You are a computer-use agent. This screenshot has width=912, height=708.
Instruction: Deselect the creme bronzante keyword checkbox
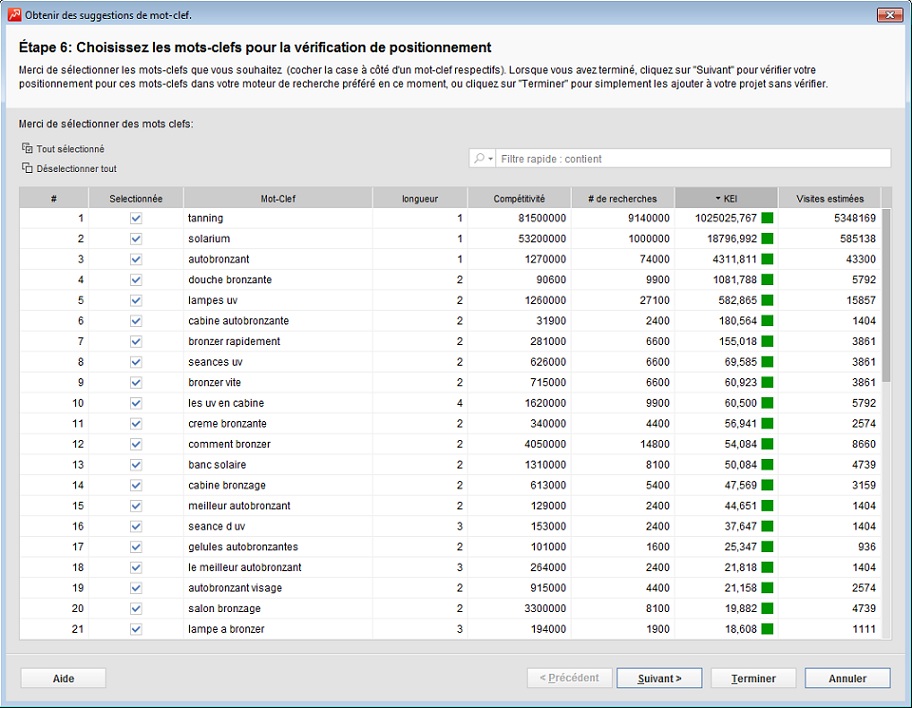(x=136, y=424)
